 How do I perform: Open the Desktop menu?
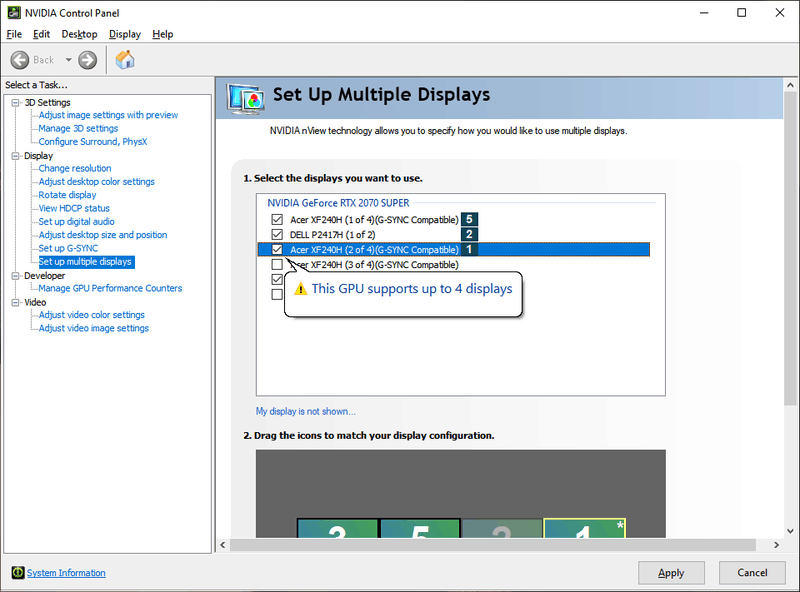tap(80, 34)
